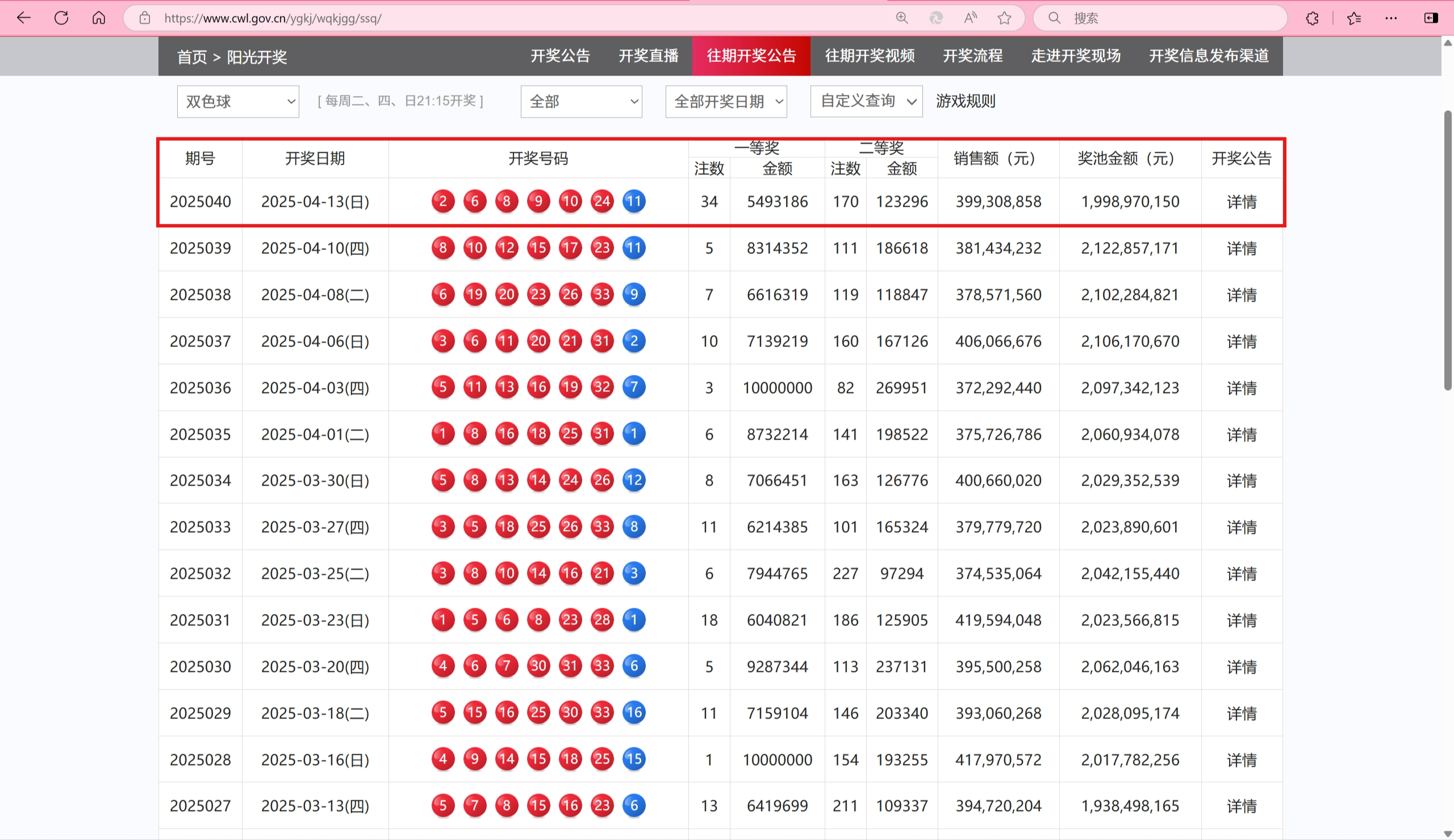Open the 开奖信息发布渠道 tab

pos(1209,56)
